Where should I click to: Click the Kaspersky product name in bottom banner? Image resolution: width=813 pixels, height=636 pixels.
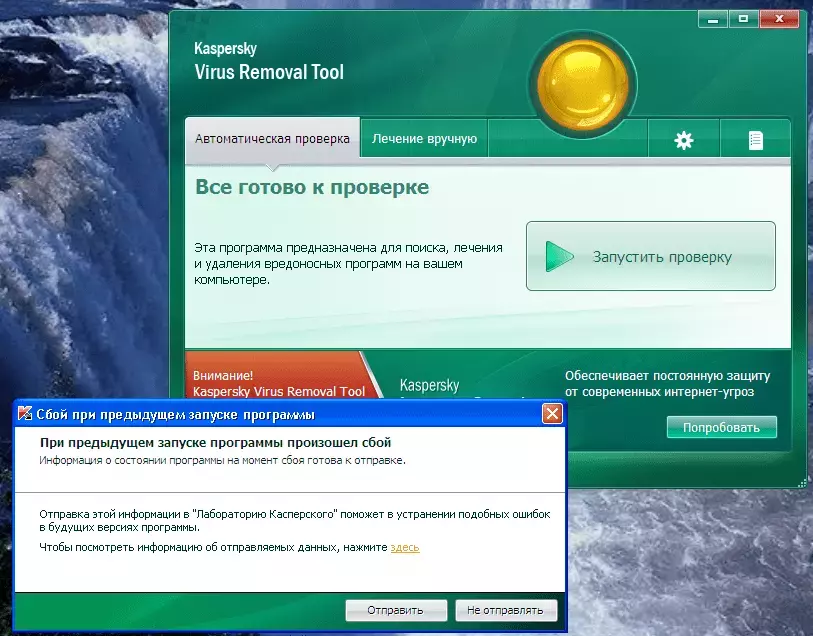(x=429, y=385)
